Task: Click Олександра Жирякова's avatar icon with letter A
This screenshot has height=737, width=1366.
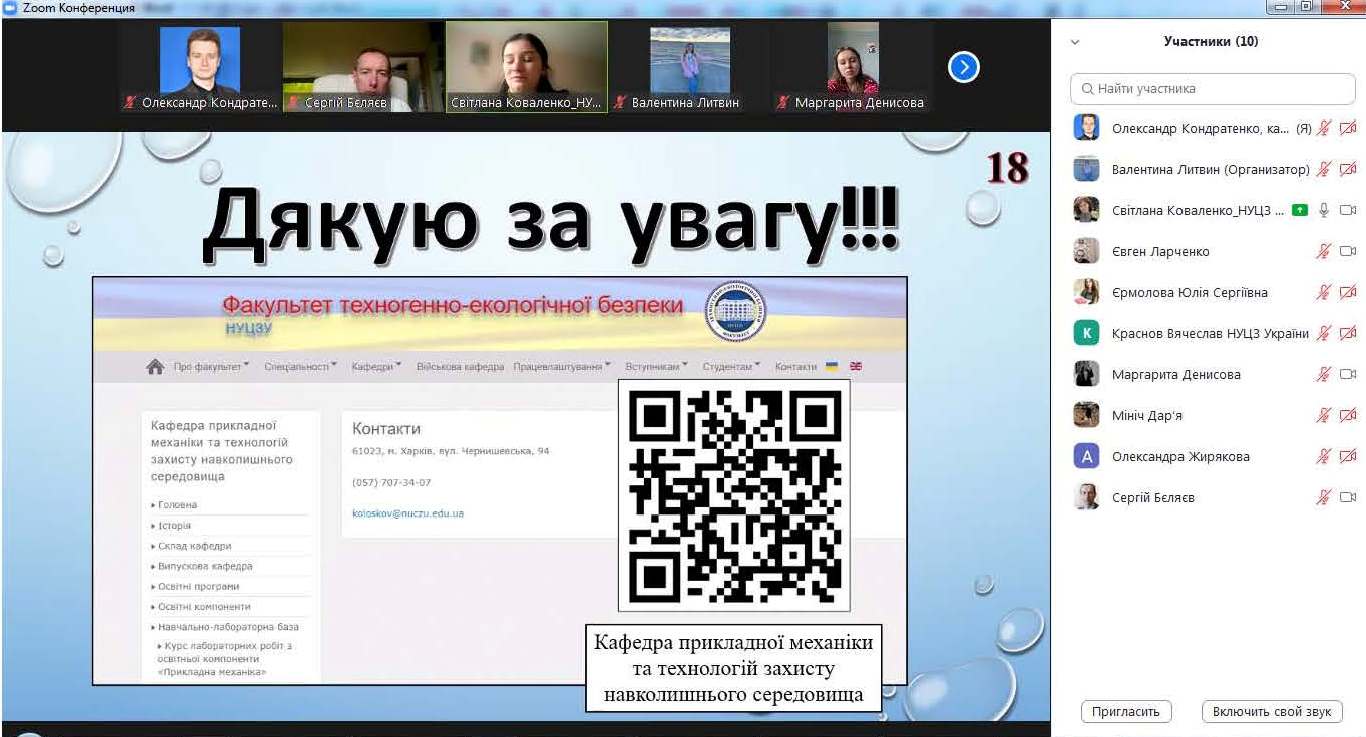Action: 1086,456
